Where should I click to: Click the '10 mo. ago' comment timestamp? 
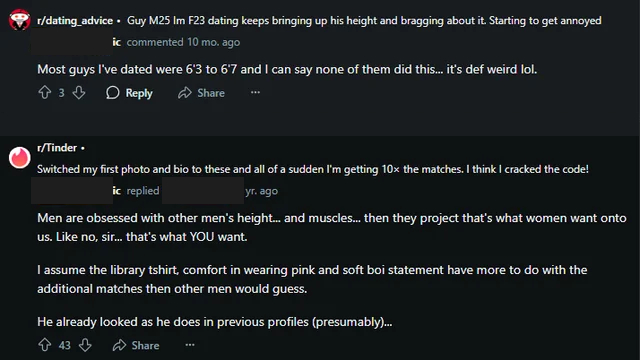[213, 42]
